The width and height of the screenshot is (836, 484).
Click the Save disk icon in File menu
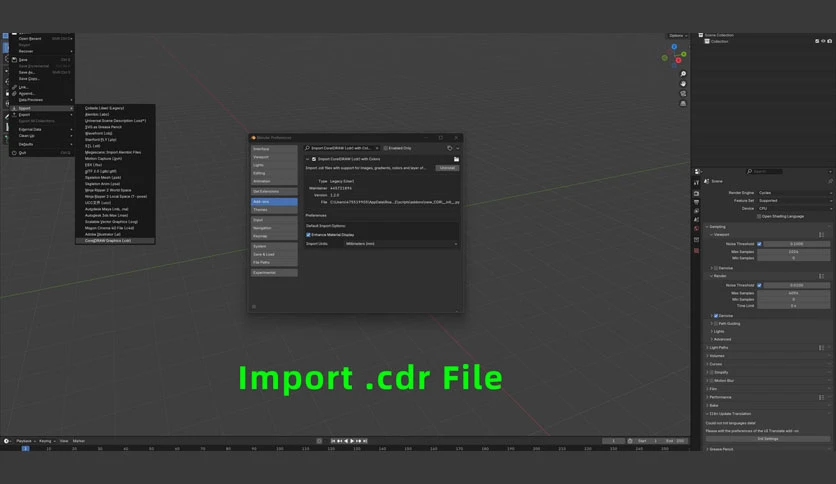click(14, 60)
